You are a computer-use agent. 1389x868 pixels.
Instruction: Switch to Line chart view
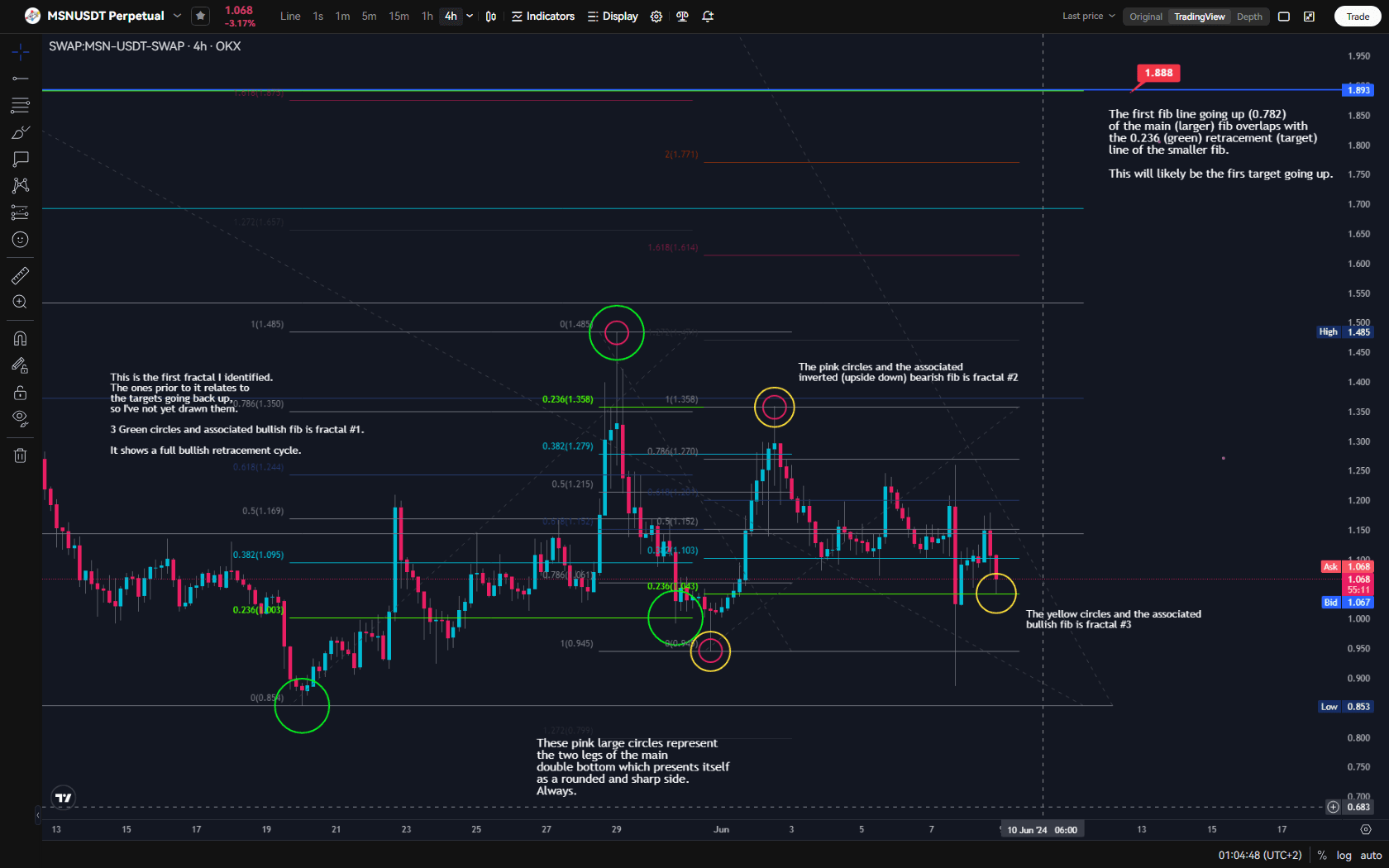pyautogui.click(x=290, y=17)
